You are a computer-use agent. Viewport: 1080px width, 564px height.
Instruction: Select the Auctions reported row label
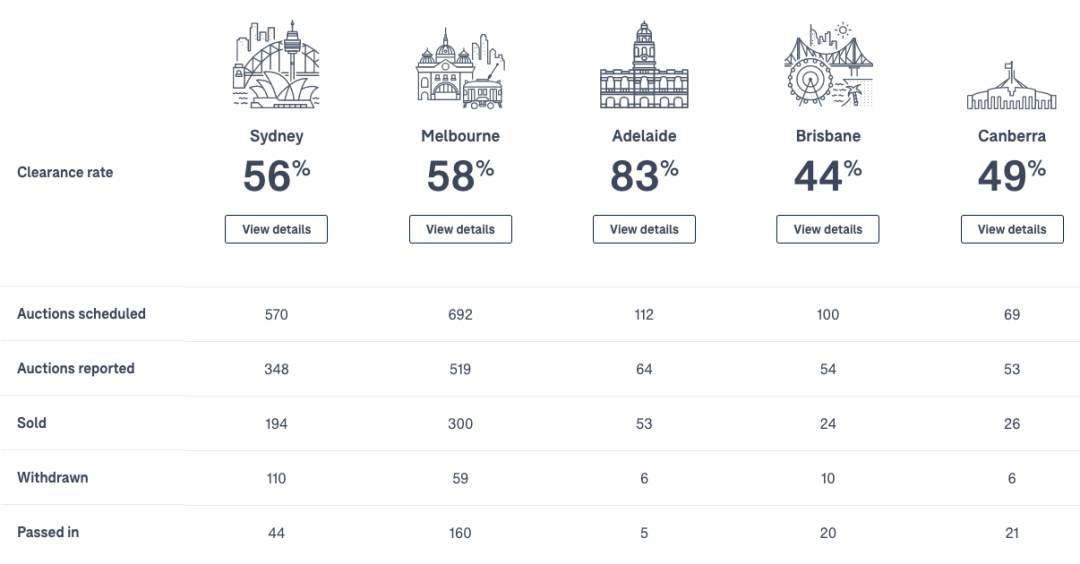[76, 368]
